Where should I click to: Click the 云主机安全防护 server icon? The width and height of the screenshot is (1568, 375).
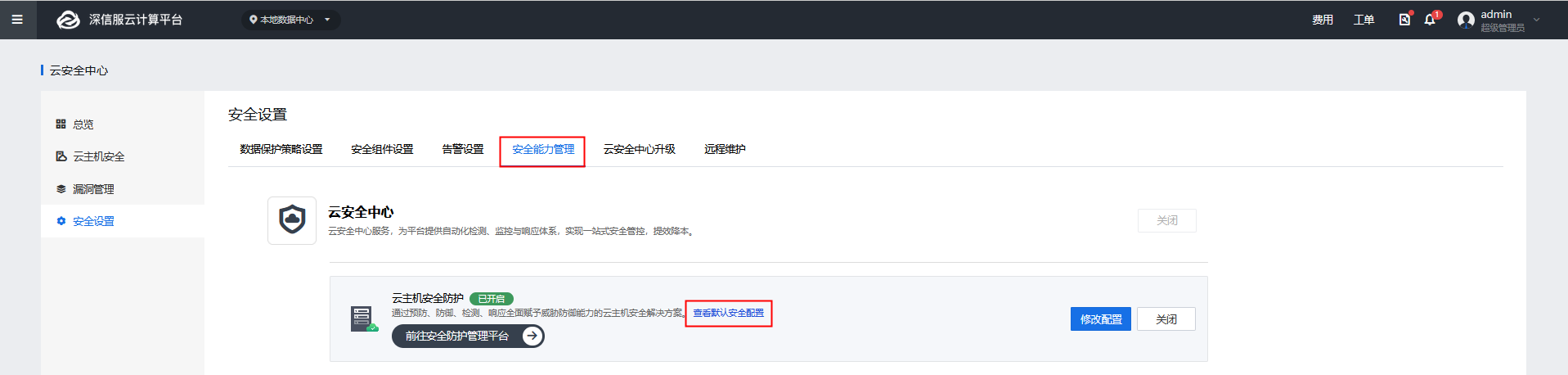pos(362,318)
